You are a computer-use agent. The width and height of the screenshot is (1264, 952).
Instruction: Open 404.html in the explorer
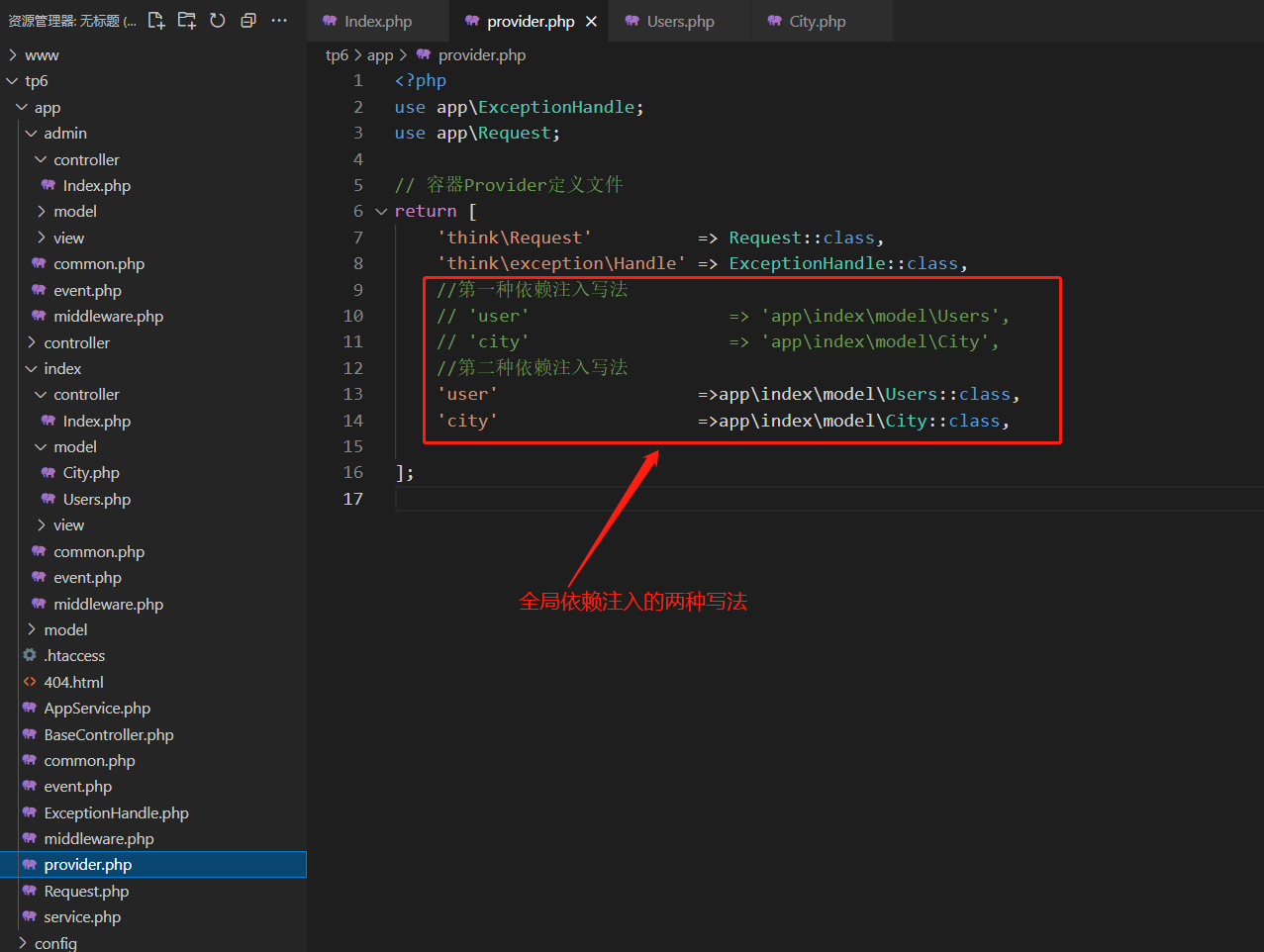[73, 682]
